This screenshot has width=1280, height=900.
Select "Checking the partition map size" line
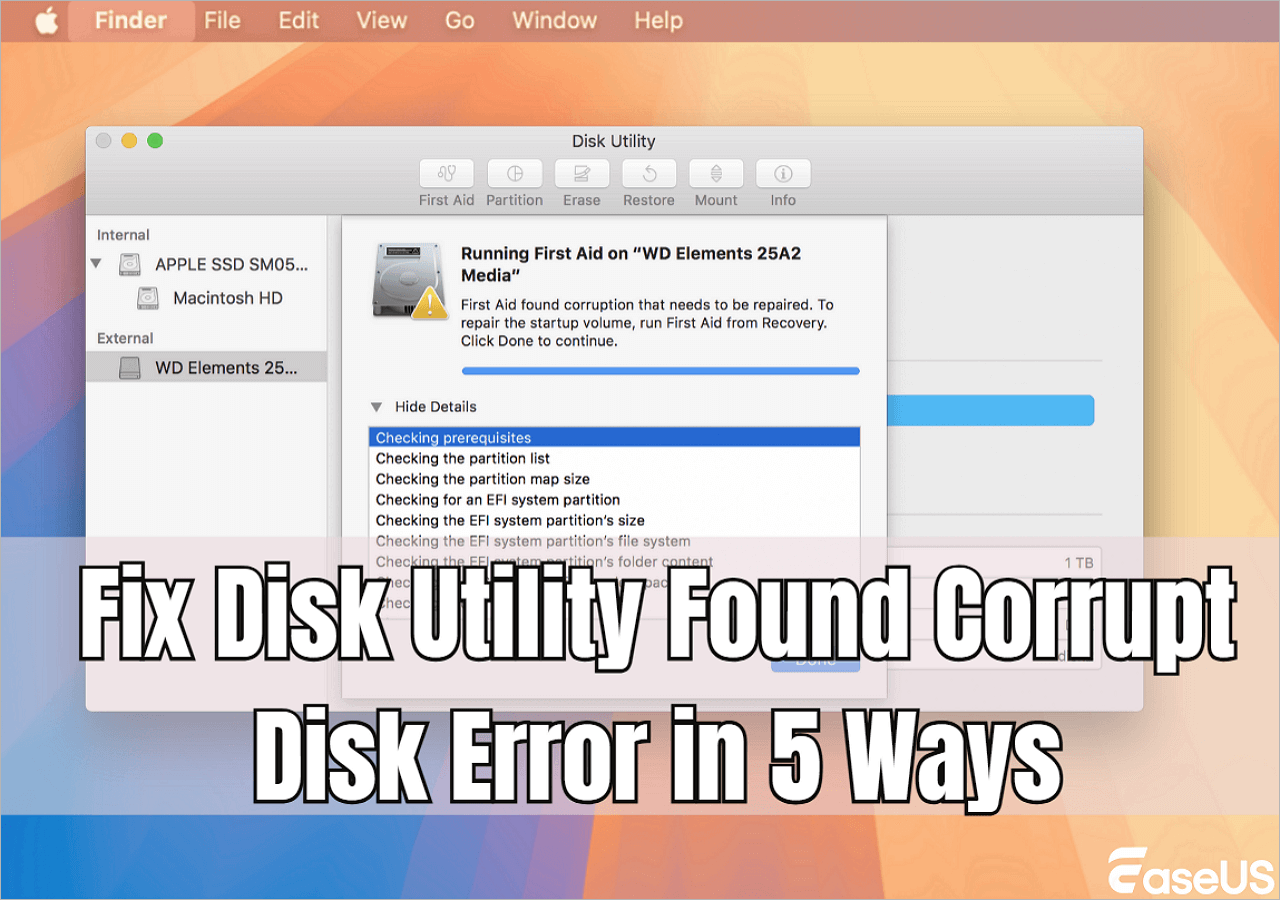(614, 479)
